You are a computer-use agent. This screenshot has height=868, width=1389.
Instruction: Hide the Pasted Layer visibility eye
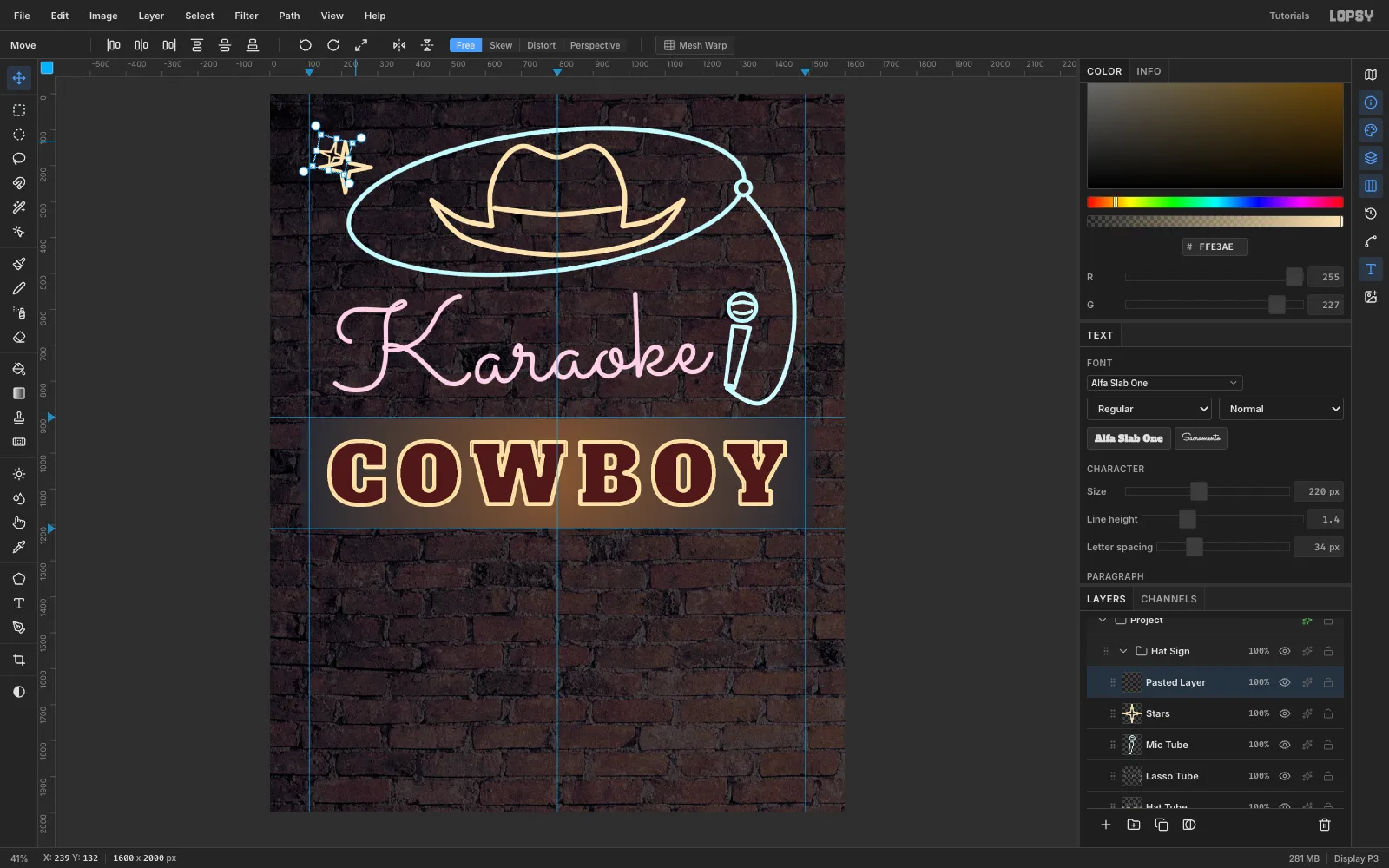(1285, 682)
